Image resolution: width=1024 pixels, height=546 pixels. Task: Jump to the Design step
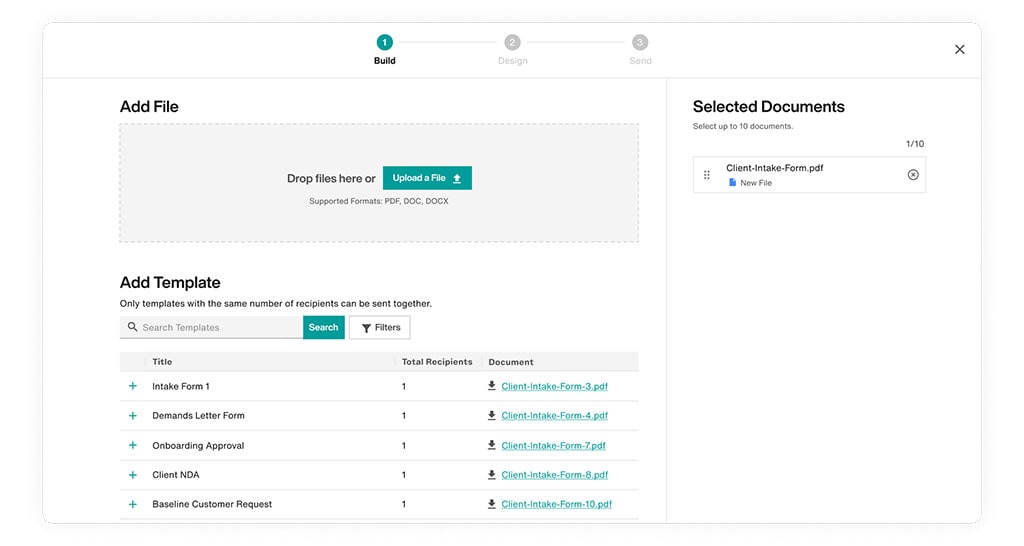tap(512, 43)
